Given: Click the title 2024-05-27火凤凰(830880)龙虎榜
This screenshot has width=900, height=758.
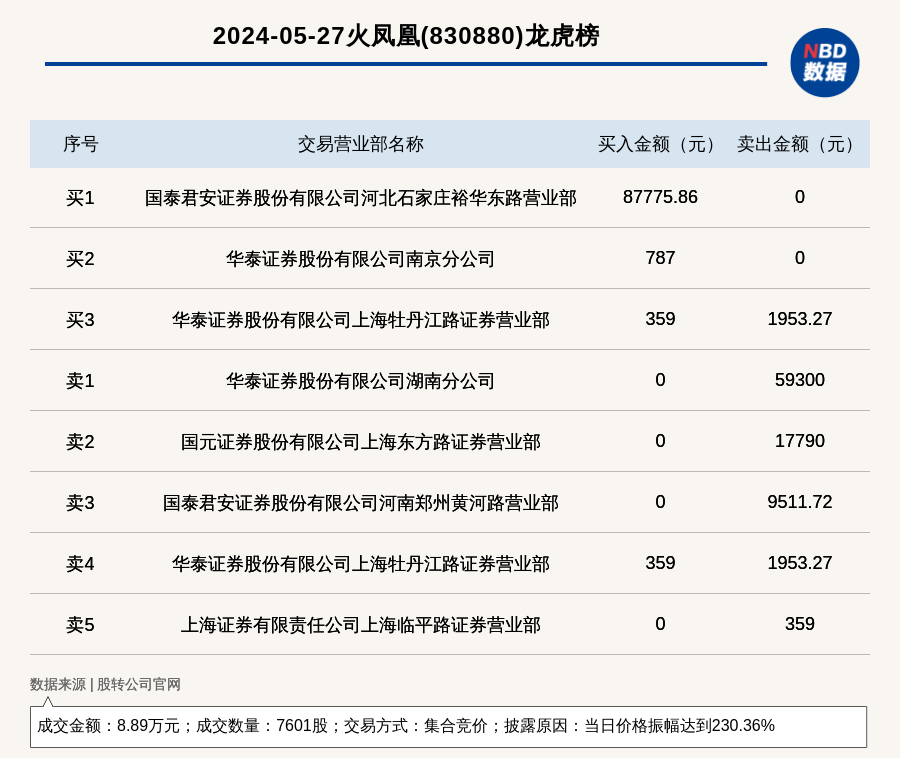Looking at the screenshot, I should (406, 36).
